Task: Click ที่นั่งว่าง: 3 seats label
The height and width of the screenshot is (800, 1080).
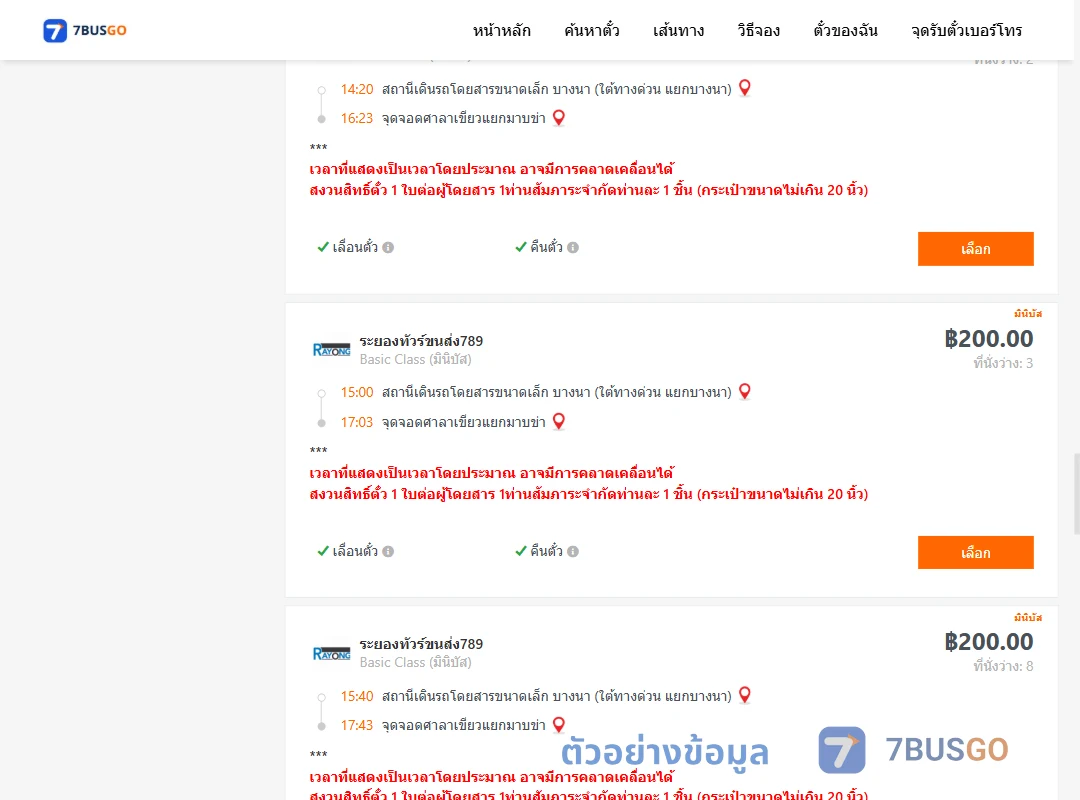Action: coord(1003,363)
